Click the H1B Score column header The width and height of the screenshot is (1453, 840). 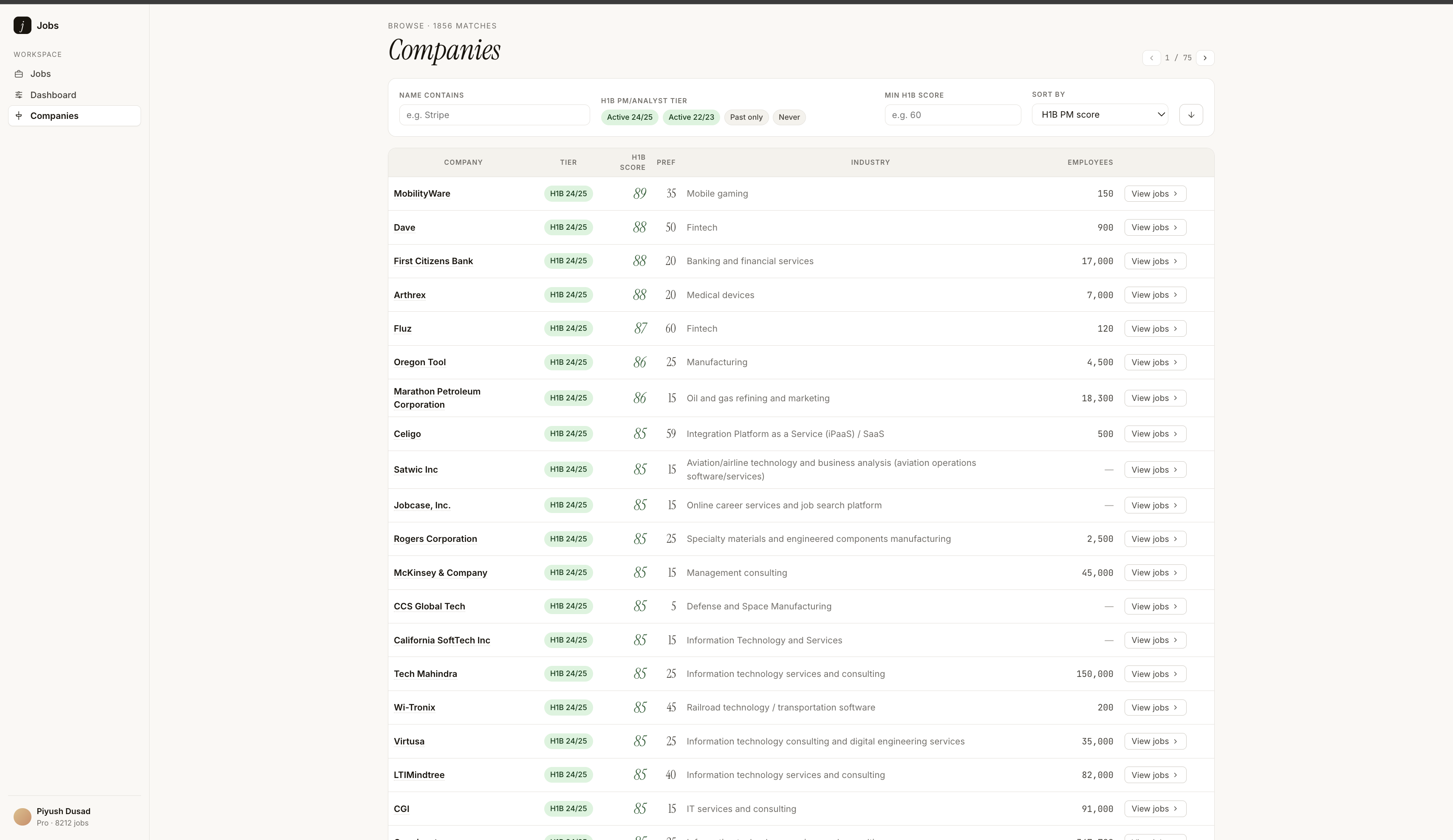[633, 162]
